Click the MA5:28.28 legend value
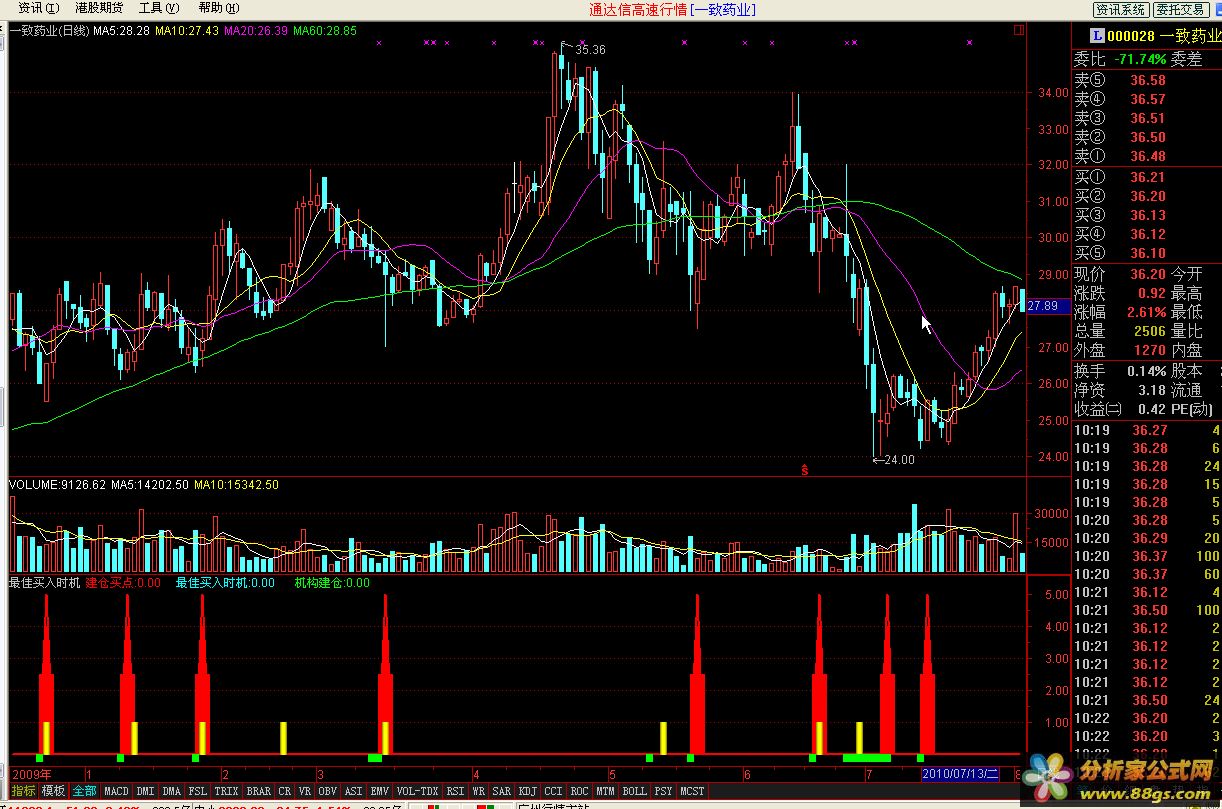The height and width of the screenshot is (809, 1222). pyautogui.click(x=122, y=31)
